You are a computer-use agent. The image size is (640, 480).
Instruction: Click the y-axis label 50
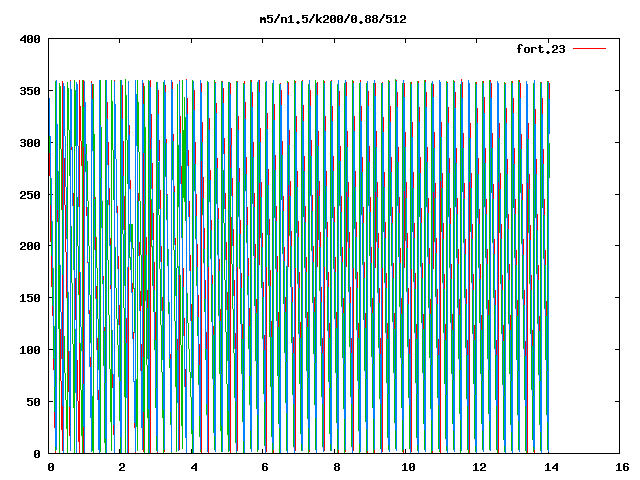pyautogui.click(x=34, y=402)
